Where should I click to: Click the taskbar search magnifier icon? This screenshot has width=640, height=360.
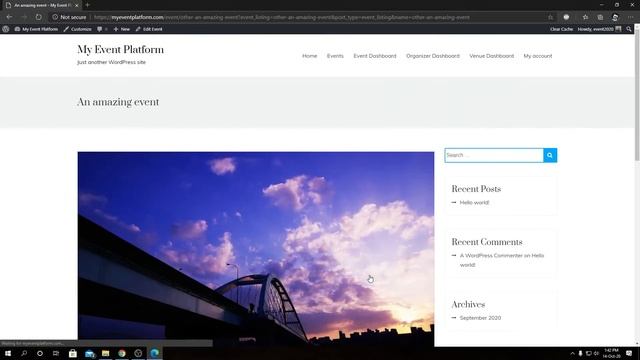click(x=24, y=353)
